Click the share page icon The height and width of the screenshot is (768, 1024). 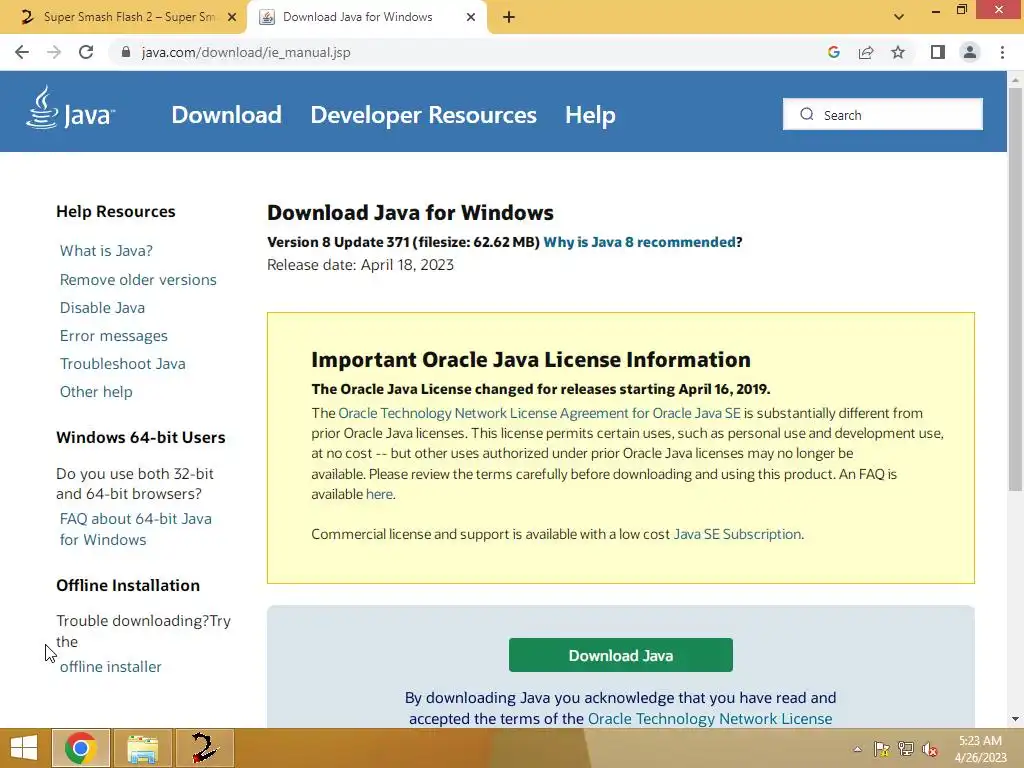click(x=866, y=52)
